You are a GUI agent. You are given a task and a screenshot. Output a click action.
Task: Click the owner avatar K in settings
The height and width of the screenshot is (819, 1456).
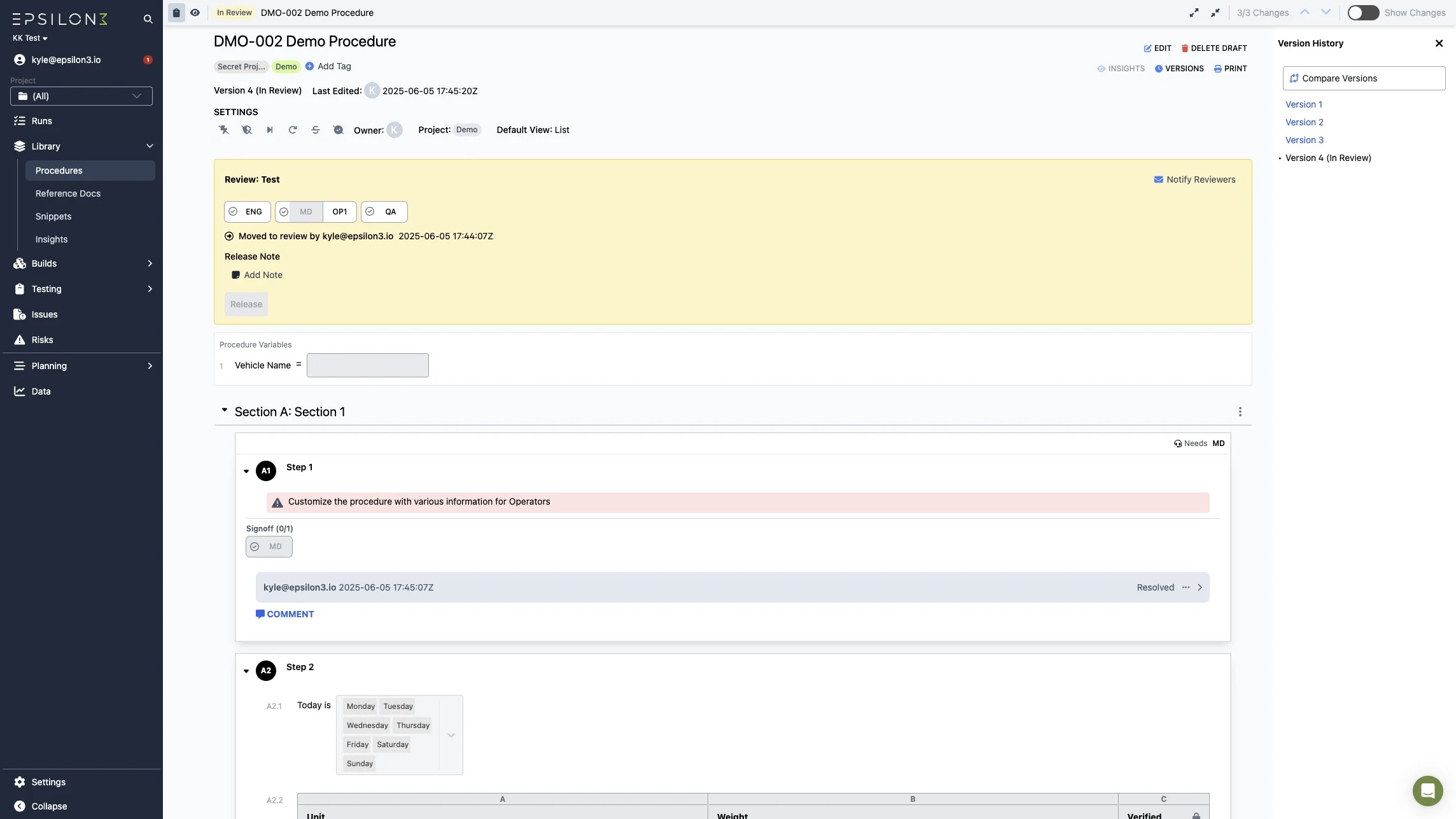tap(395, 130)
